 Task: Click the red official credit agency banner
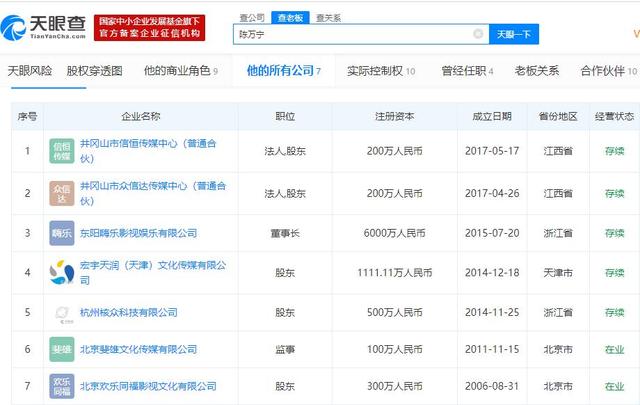tap(149, 28)
